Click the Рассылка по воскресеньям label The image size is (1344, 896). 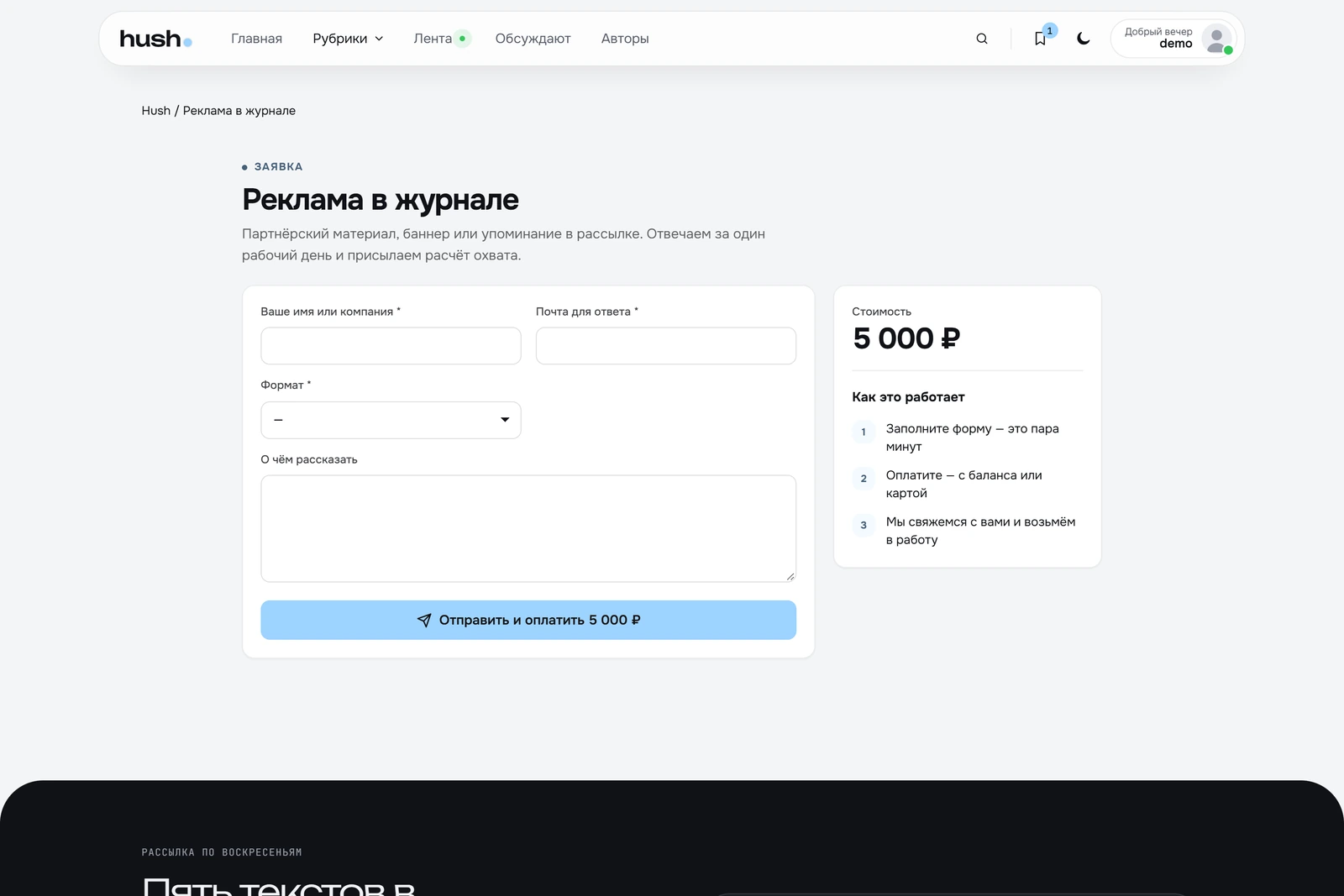pos(222,852)
